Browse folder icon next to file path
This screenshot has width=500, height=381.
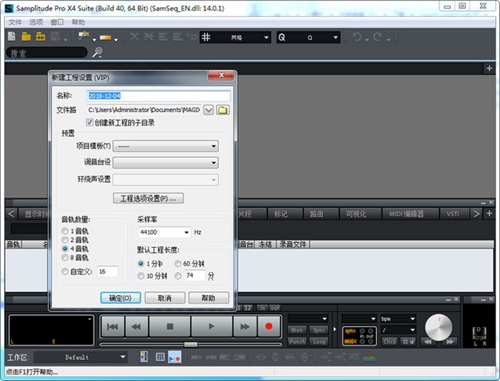coord(223,110)
